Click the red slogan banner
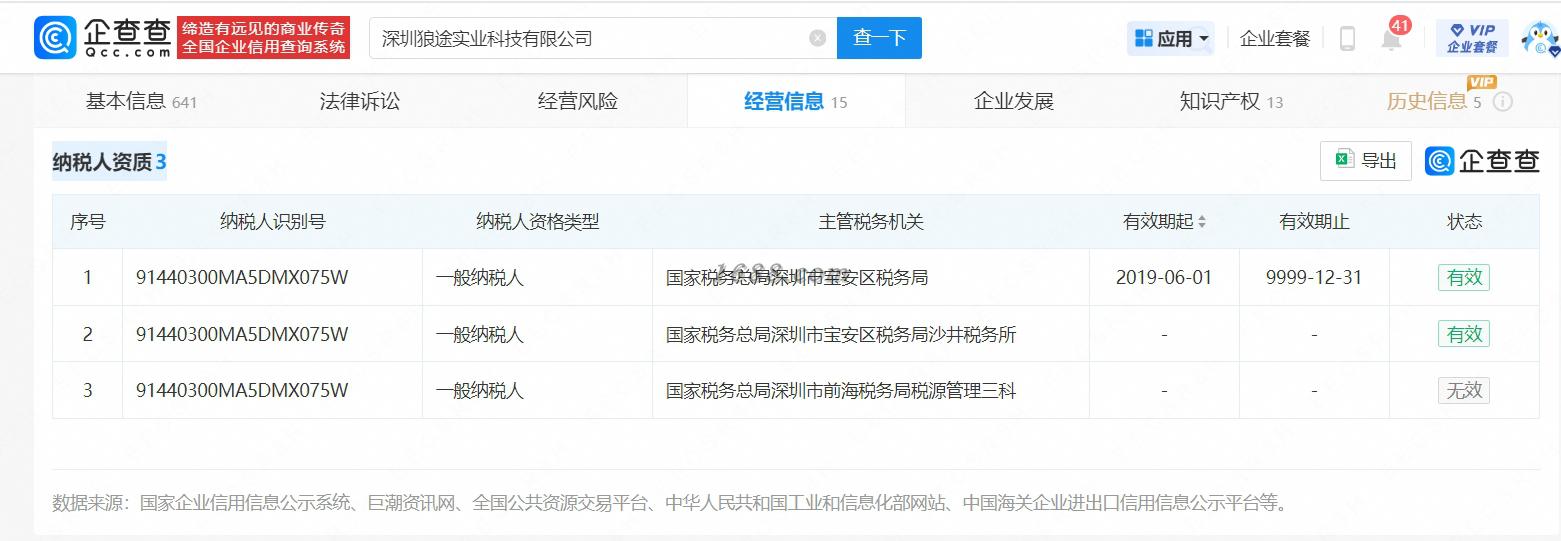 tap(264, 38)
